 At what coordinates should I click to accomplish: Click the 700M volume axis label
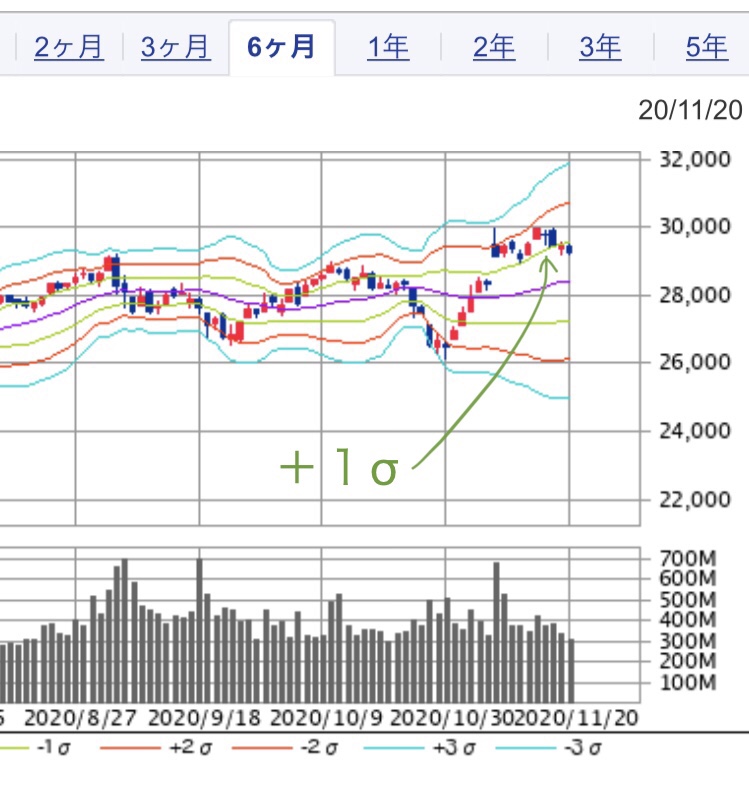[688, 558]
